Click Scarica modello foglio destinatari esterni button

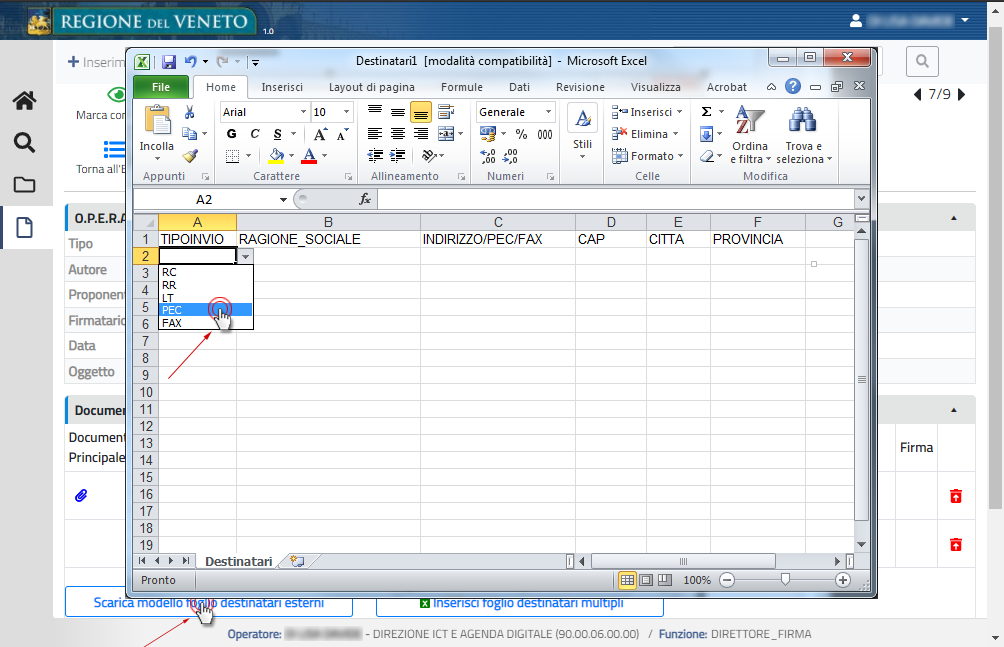coord(209,602)
